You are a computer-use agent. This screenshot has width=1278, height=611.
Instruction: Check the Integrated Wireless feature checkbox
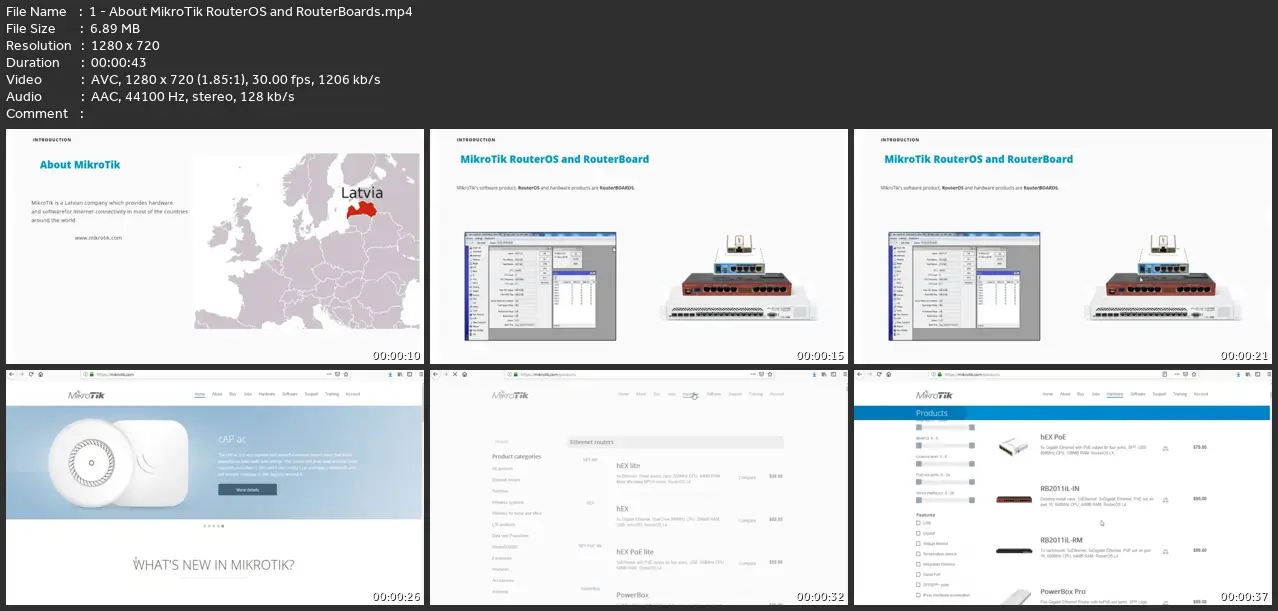point(919,565)
